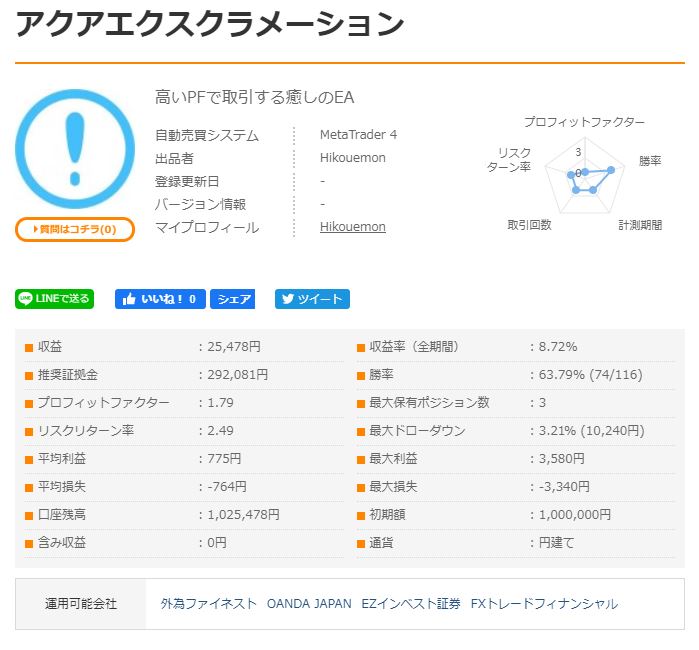
Task: Open the FXトレードフィナンシャル link
Action: point(544,604)
